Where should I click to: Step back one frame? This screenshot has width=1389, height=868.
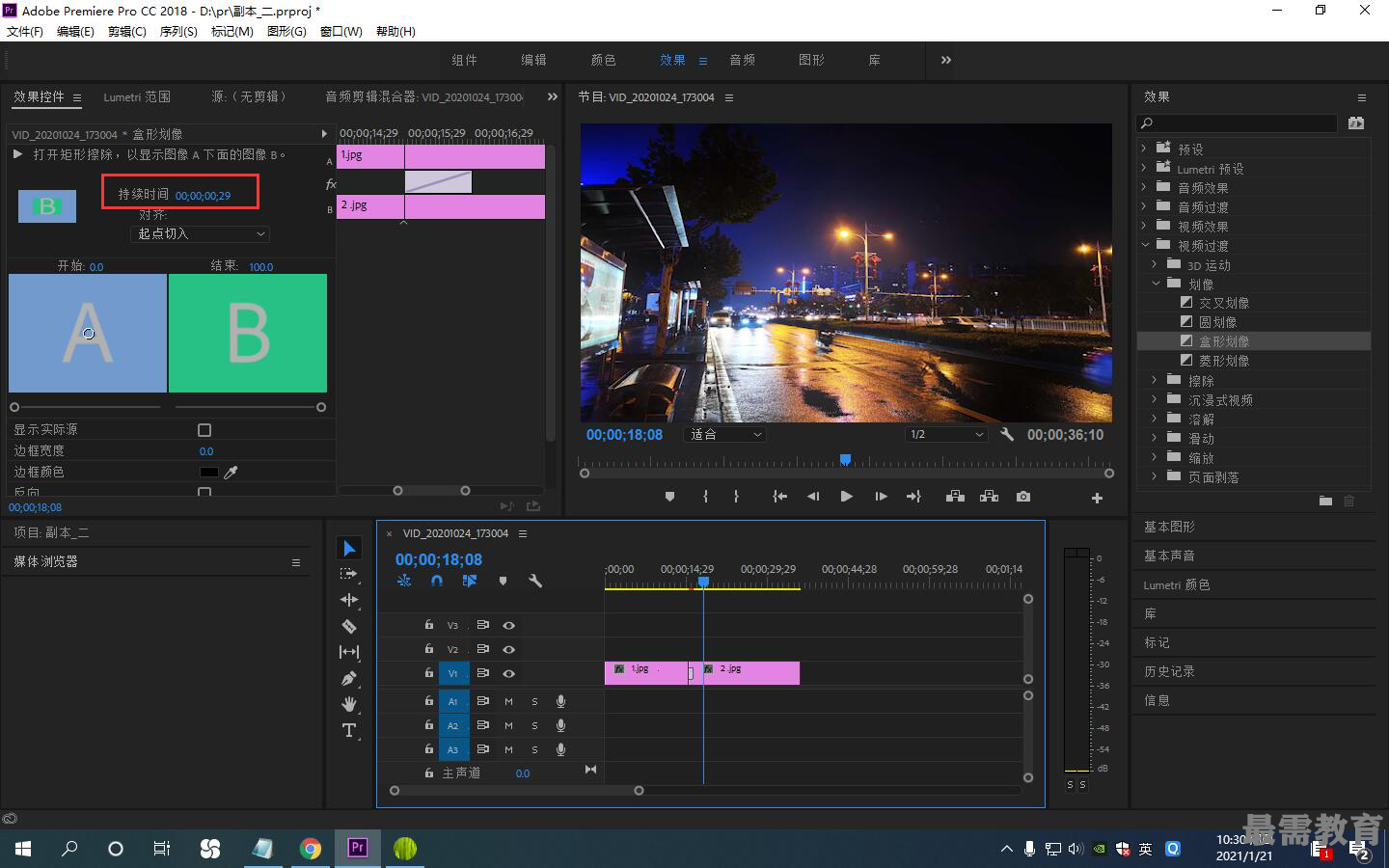813,497
